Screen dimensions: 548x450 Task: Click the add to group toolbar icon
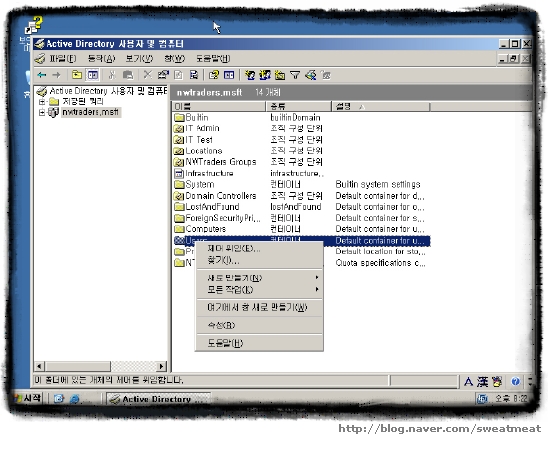(326, 75)
